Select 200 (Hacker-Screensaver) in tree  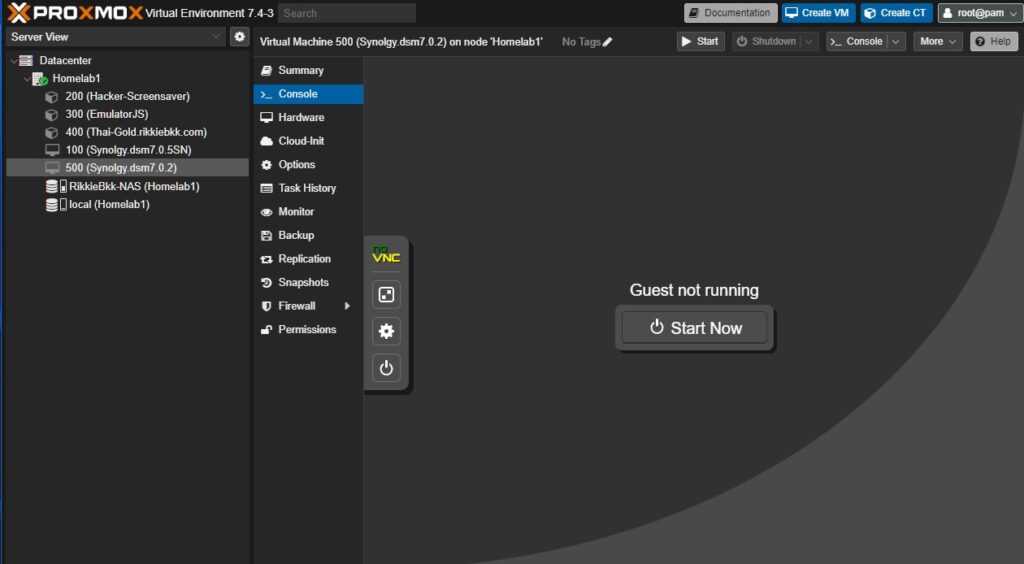click(127, 97)
